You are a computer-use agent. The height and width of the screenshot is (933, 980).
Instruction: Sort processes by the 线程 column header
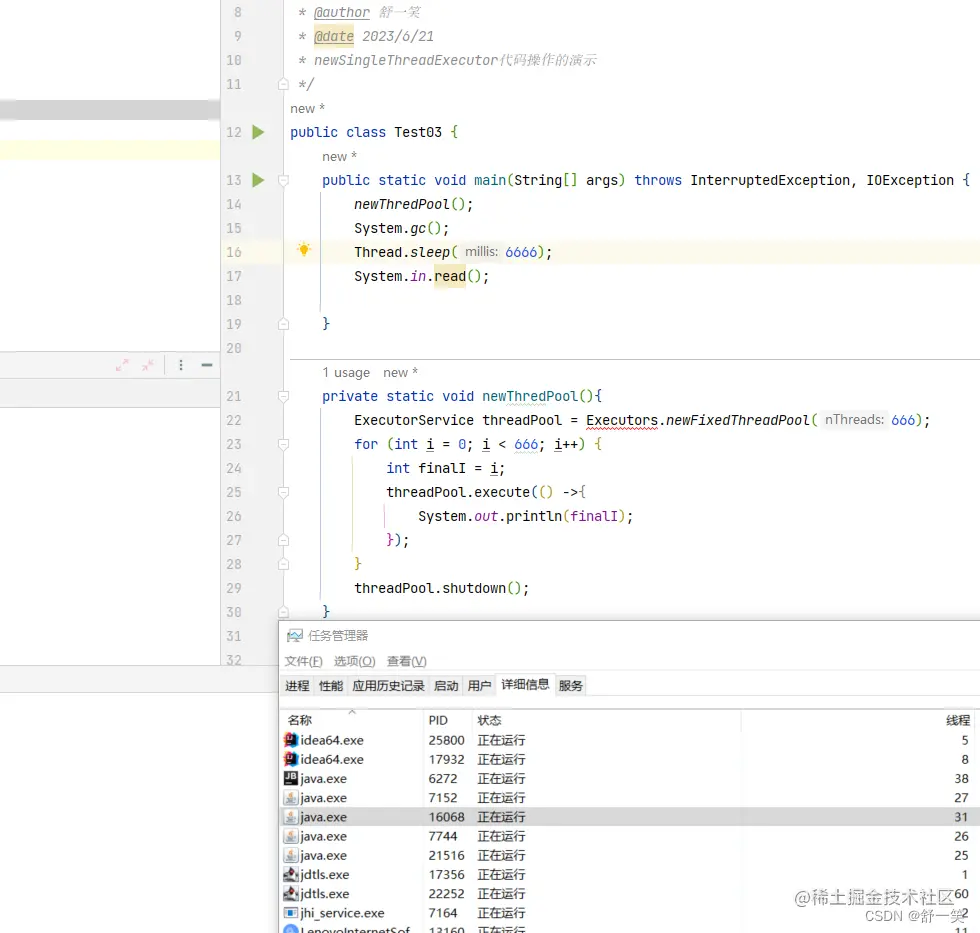coord(858,720)
